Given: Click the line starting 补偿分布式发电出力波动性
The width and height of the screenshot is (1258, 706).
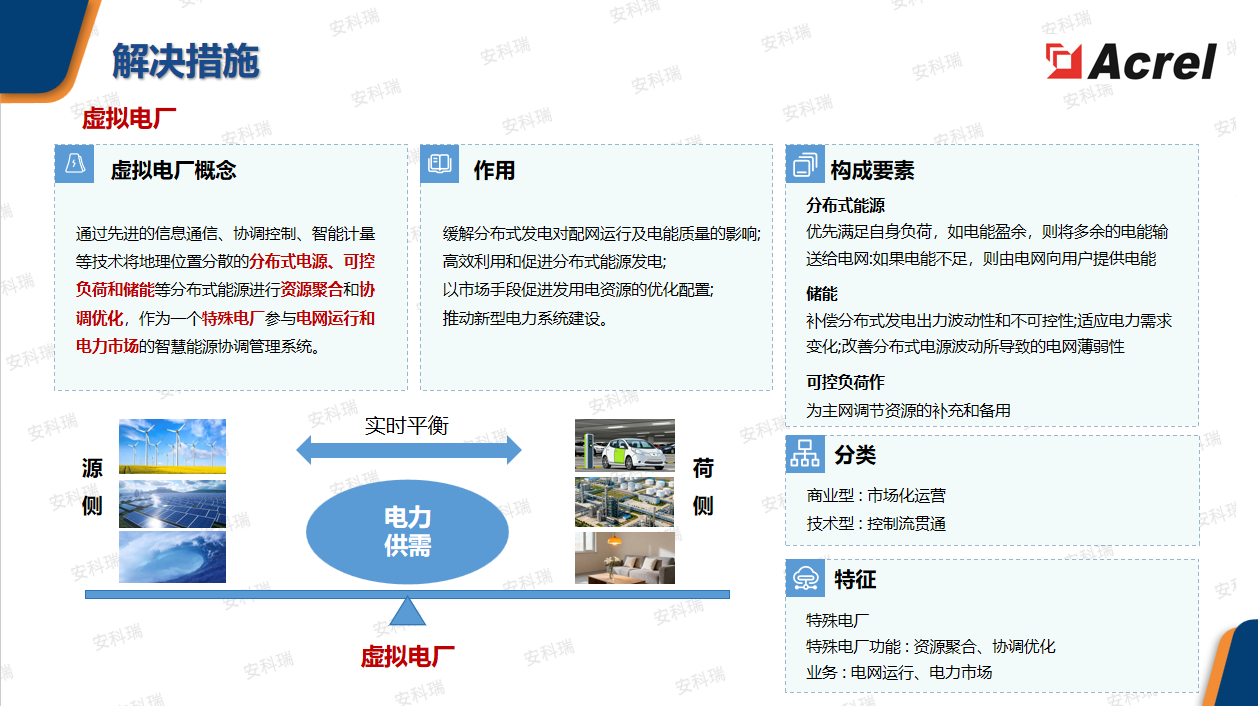Looking at the screenshot, I should click(x=989, y=320).
